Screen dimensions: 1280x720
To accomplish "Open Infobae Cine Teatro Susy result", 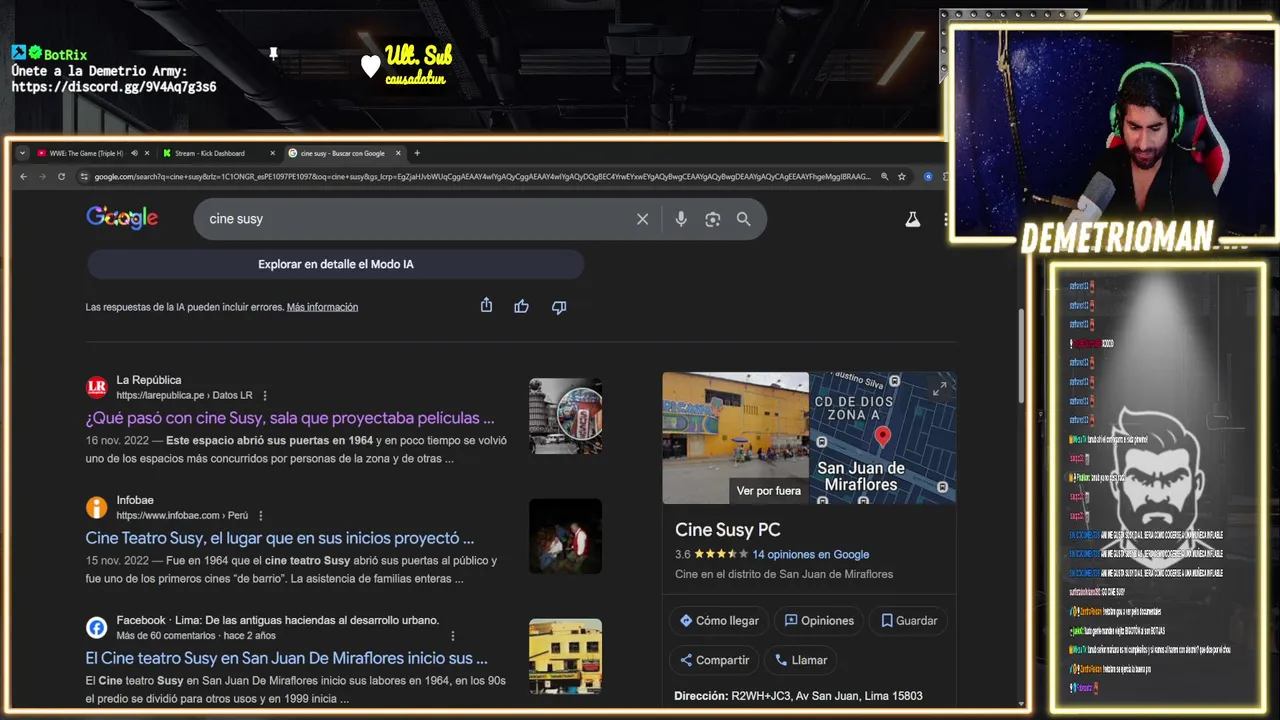I will [x=280, y=538].
